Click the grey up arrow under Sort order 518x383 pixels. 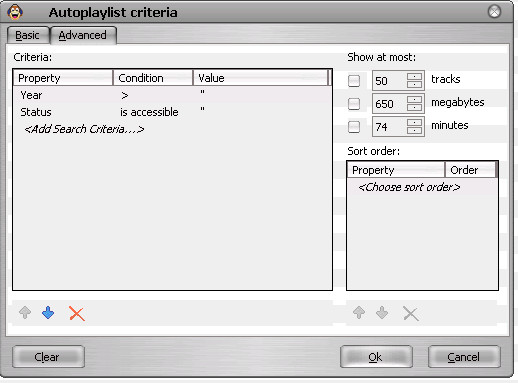[x=359, y=313]
